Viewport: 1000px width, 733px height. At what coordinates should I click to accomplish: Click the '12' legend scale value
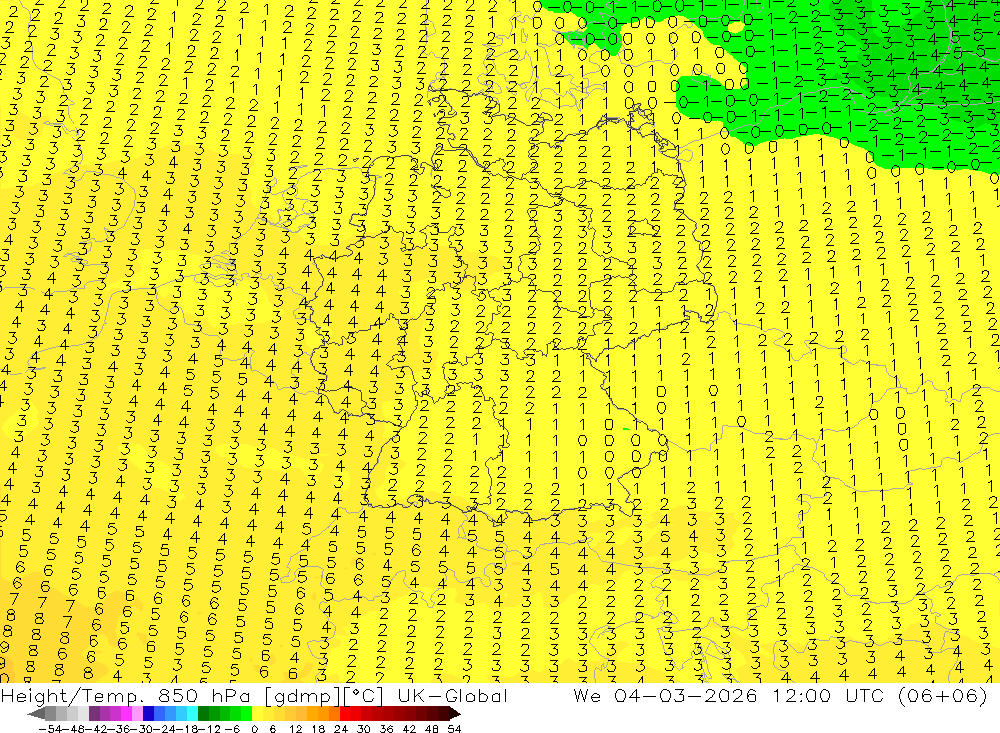coord(295,729)
